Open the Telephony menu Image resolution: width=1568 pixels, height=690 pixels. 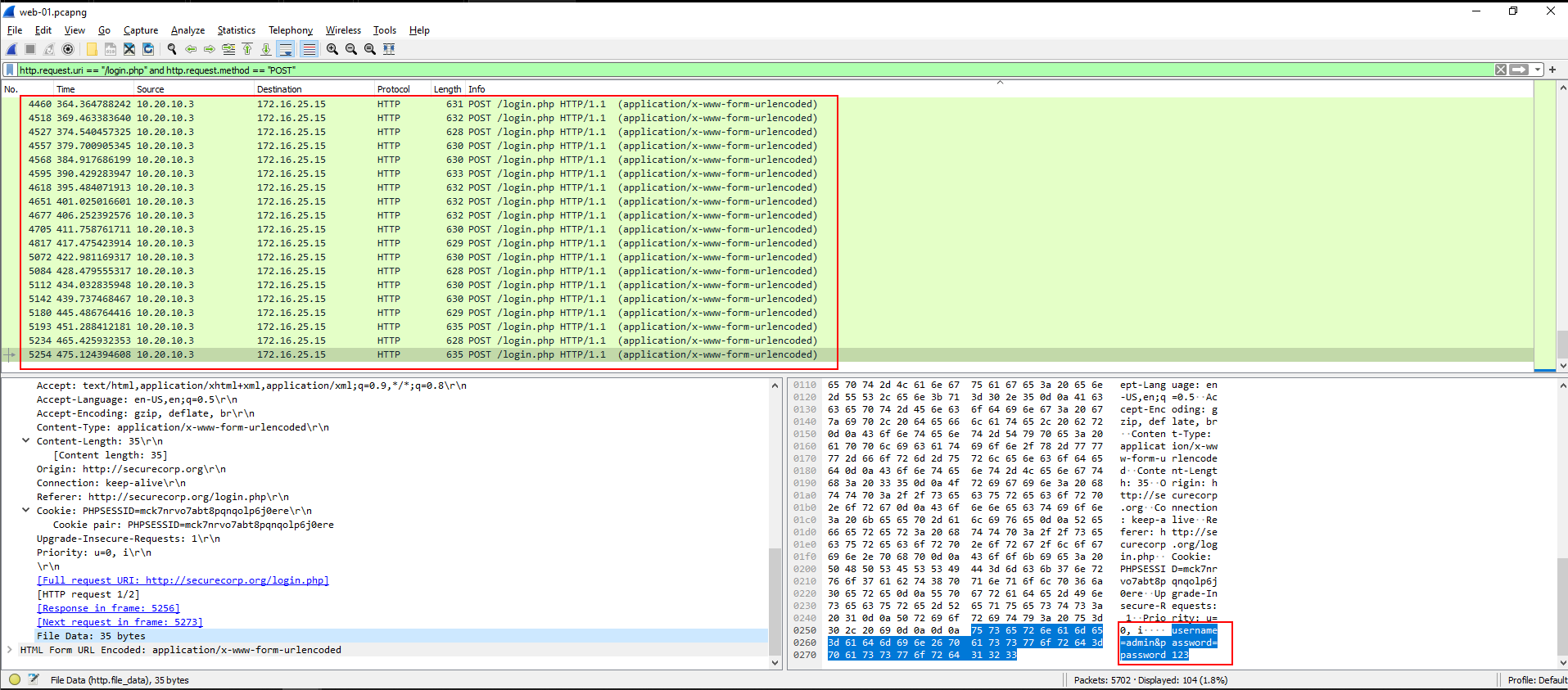tap(291, 30)
